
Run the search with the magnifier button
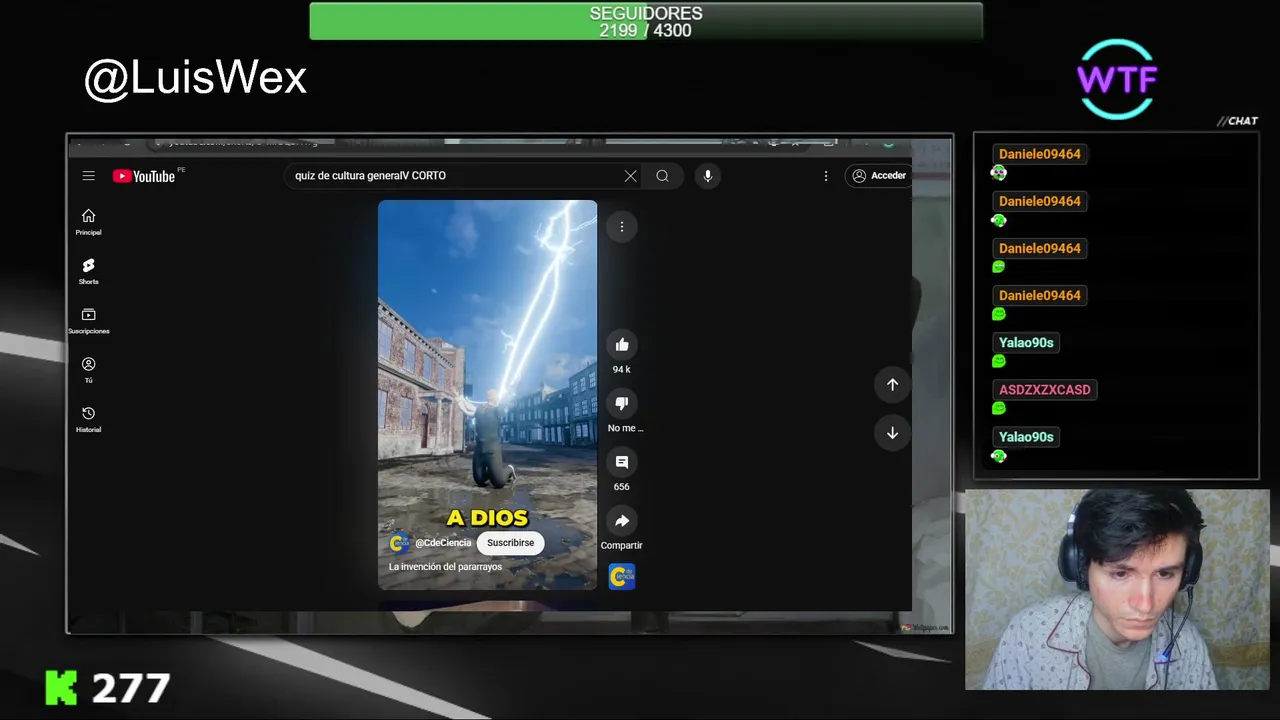pos(662,176)
